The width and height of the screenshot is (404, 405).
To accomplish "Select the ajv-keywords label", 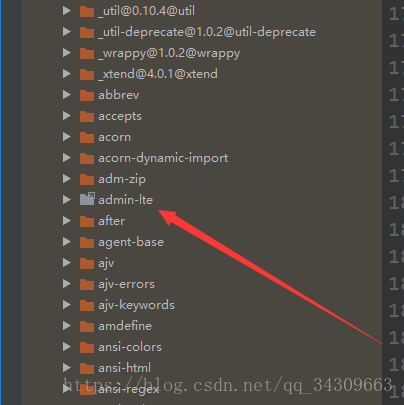I will point(136,305).
